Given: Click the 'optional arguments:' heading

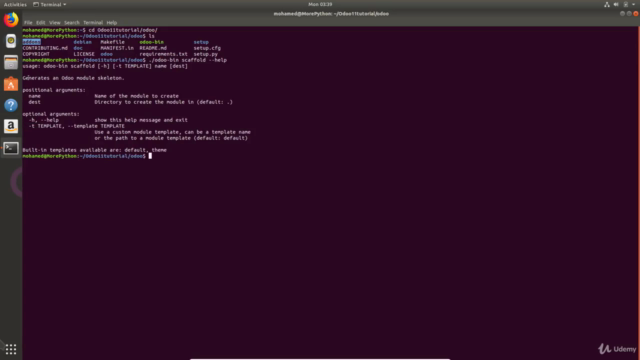Looking at the screenshot, I should coord(51,114).
